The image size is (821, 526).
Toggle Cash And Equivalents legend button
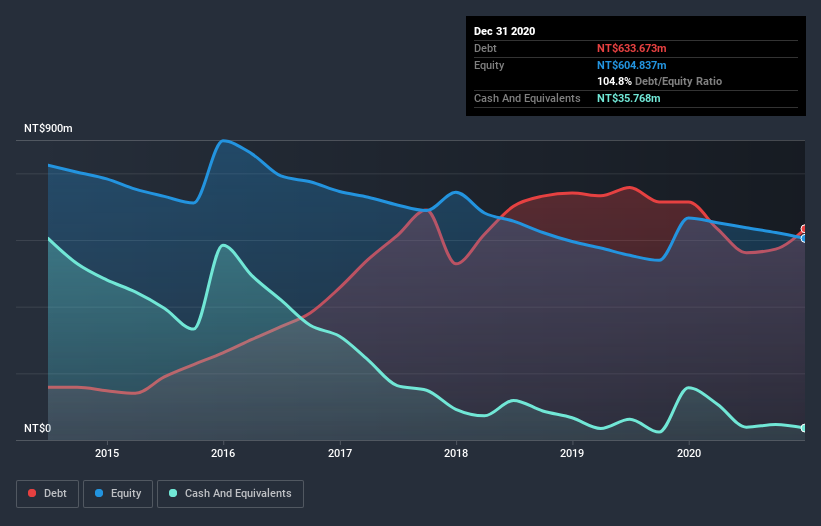pos(230,494)
